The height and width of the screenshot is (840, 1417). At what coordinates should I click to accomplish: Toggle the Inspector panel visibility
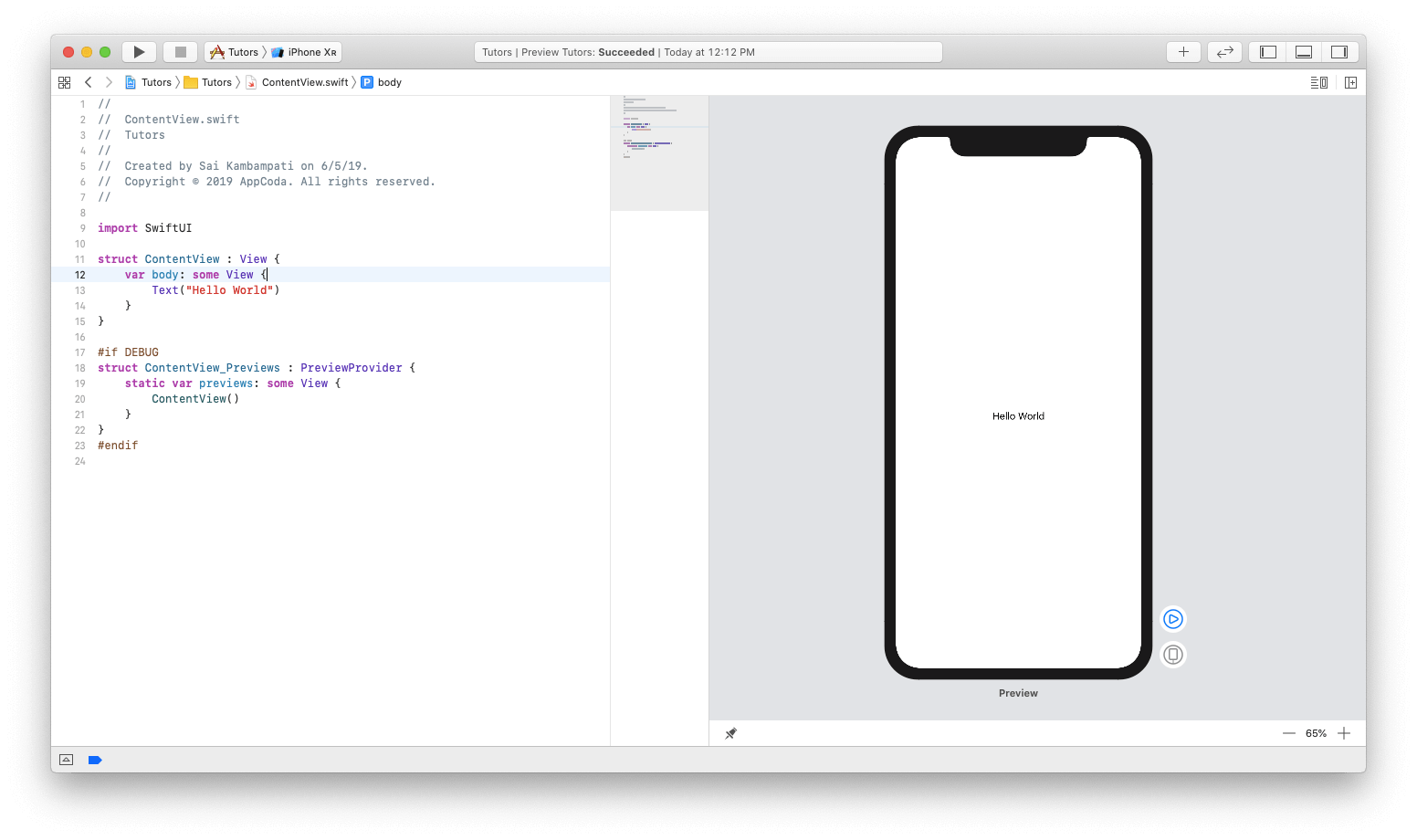(1339, 51)
